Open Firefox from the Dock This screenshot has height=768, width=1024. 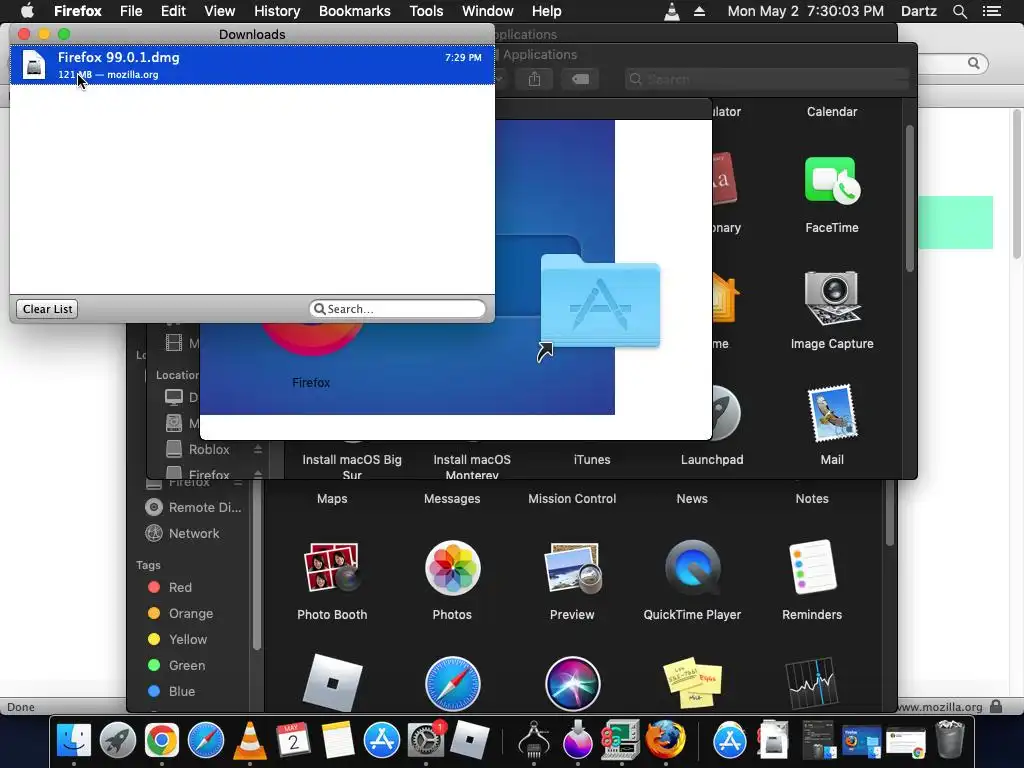coord(665,741)
